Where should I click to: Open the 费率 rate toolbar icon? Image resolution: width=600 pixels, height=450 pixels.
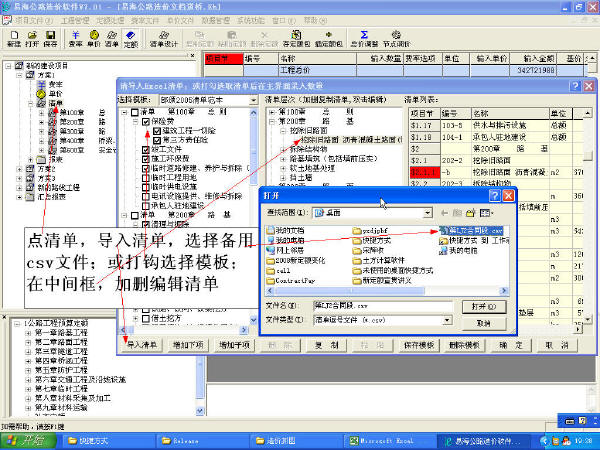point(75,39)
